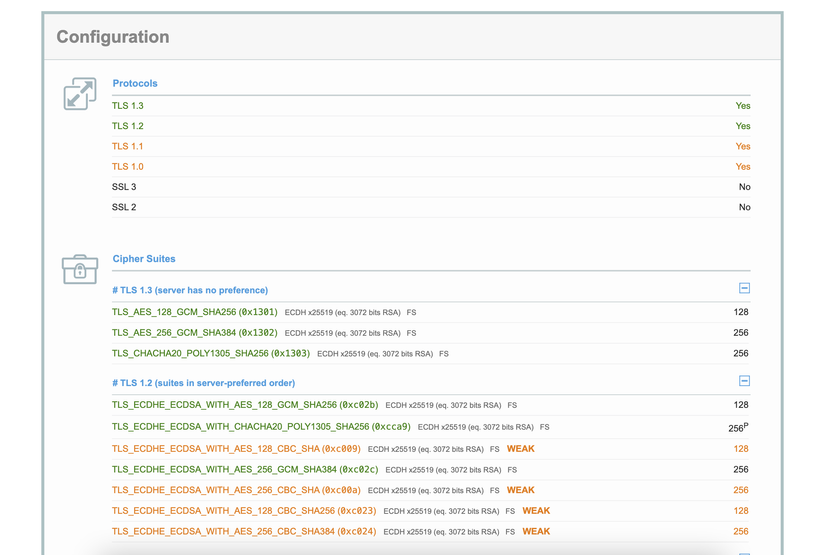Click the orange 128 value on the 0xc009 row
This screenshot has width=825, height=555.
(x=741, y=449)
